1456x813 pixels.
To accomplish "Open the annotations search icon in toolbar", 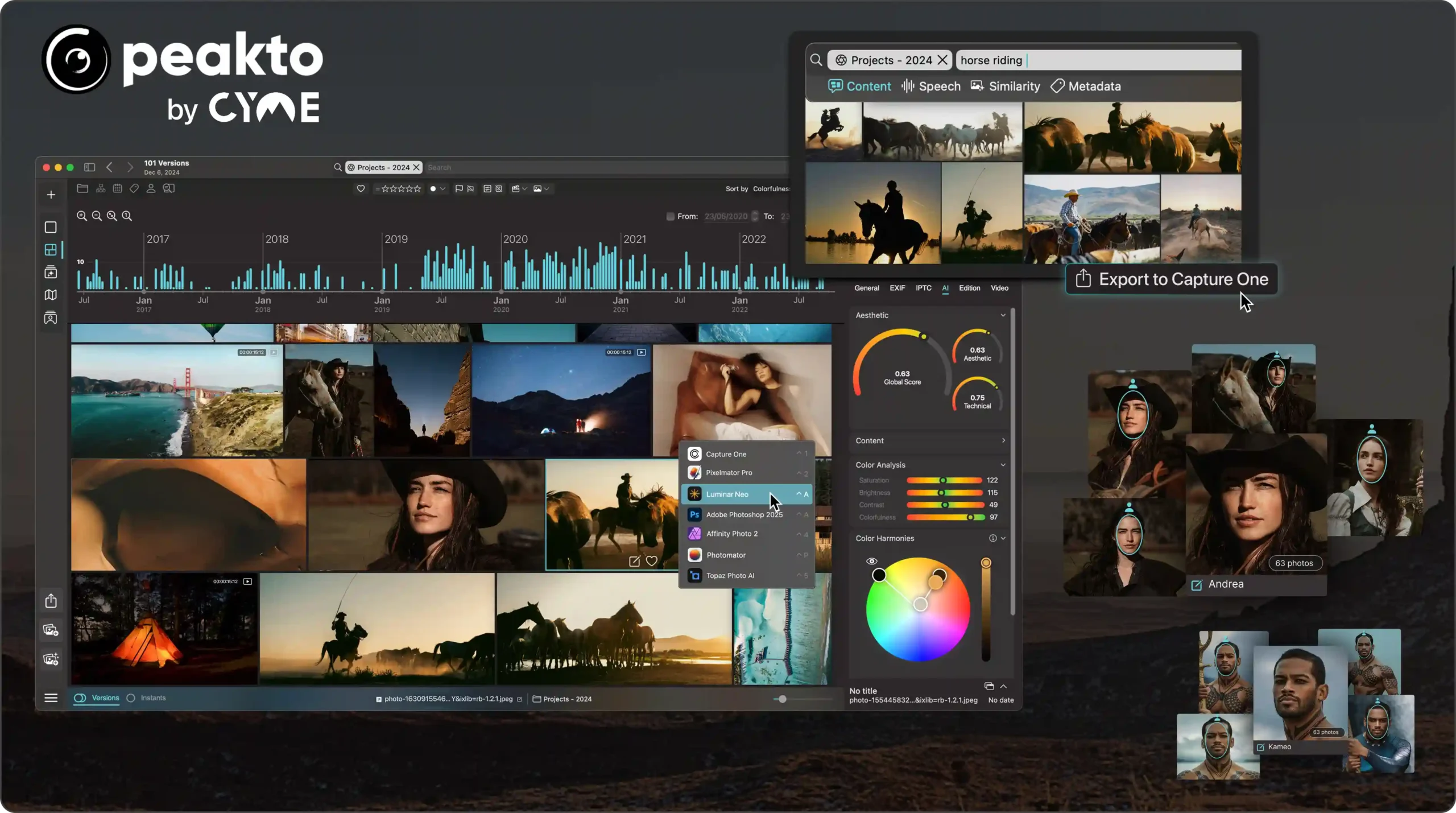I will (x=169, y=188).
